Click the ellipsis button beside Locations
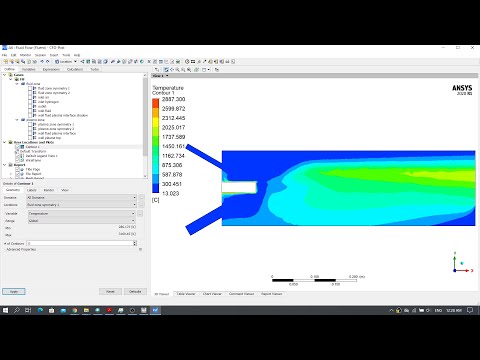The height and width of the screenshot is (360, 480). pyautogui.click(x=141, y=205)
